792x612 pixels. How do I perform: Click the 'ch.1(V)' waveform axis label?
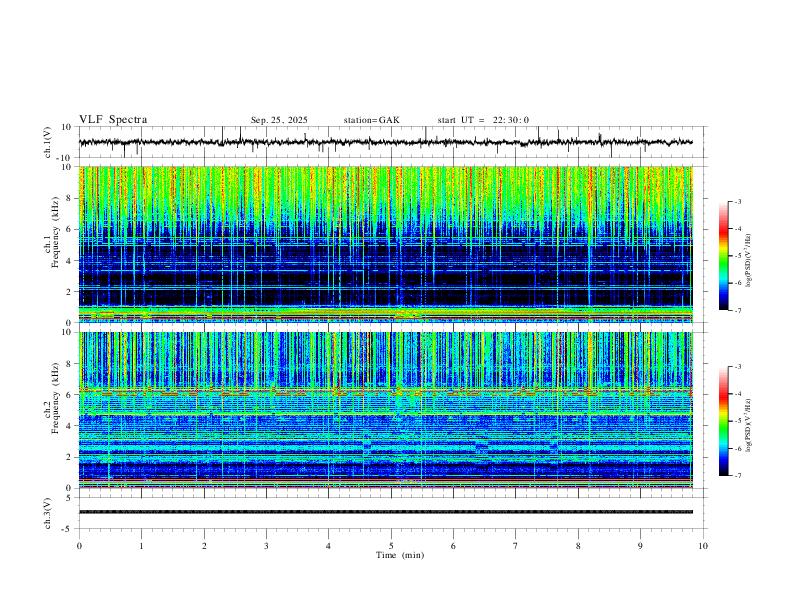tap(48, 142)
